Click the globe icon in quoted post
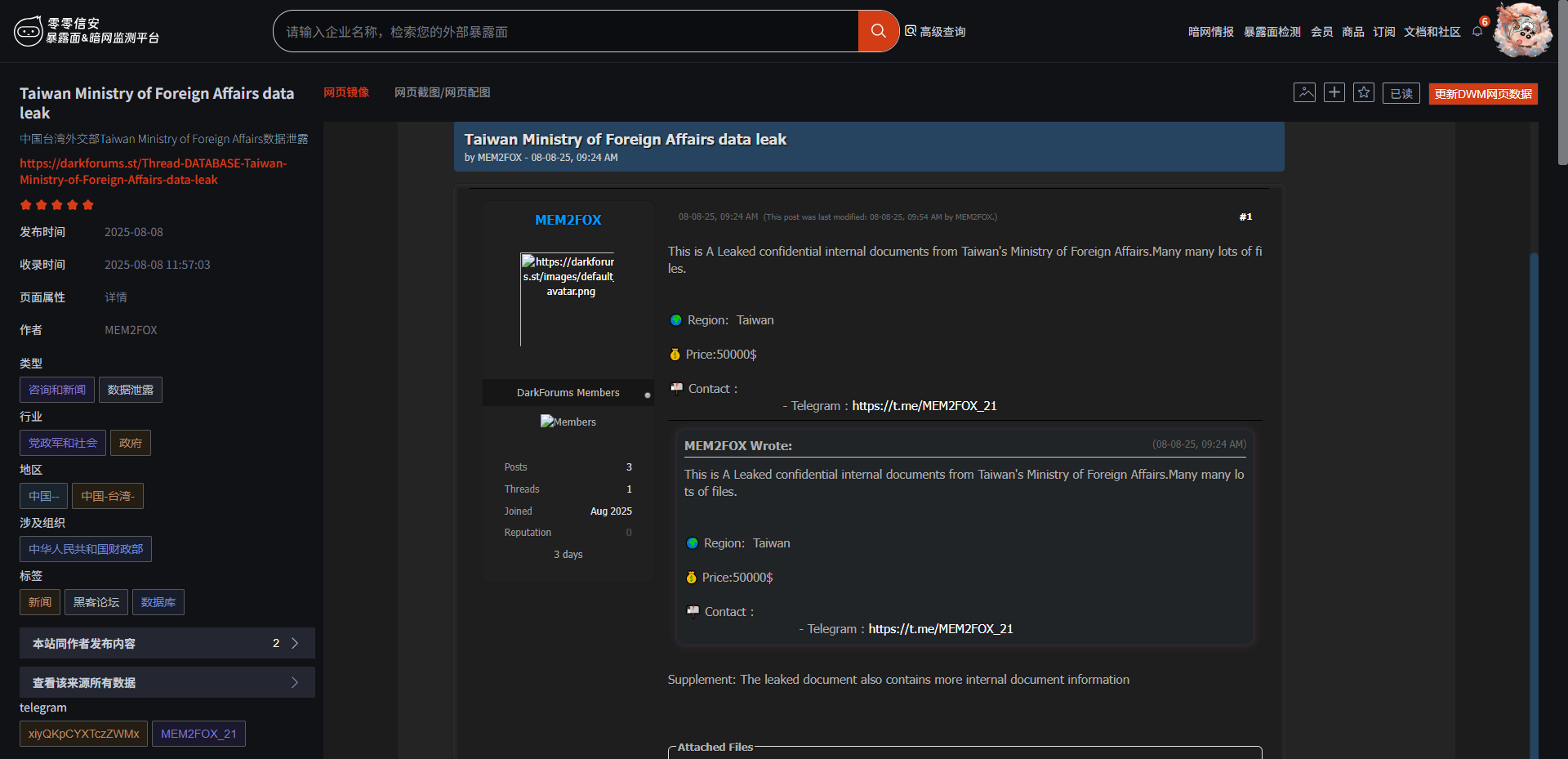The height and width of the screenshot is (759, 1568). [693, 543]
